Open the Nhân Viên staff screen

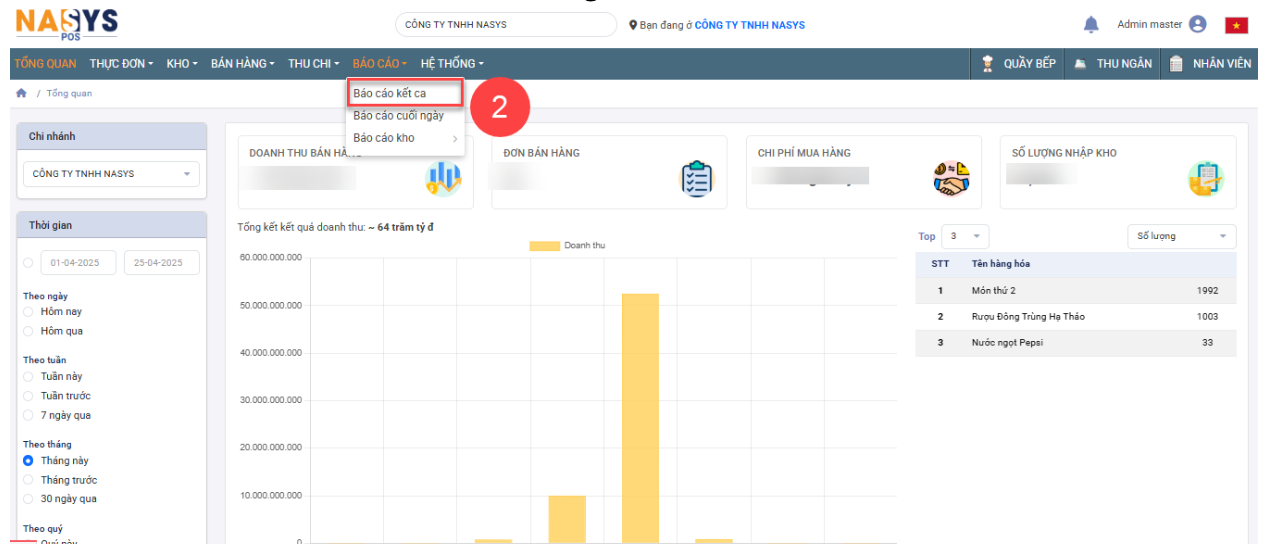click(x=1210, y=63)
